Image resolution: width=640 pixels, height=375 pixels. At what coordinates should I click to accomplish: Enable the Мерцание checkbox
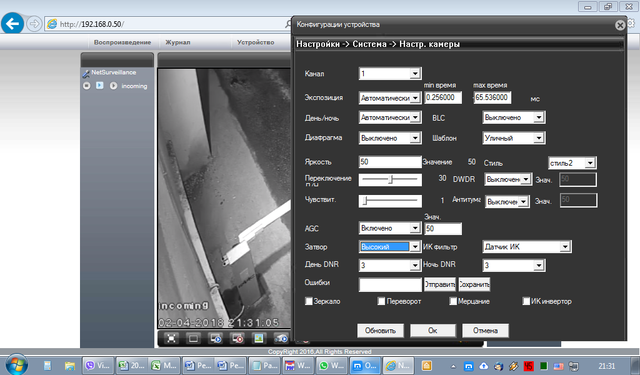coord(453,301)
